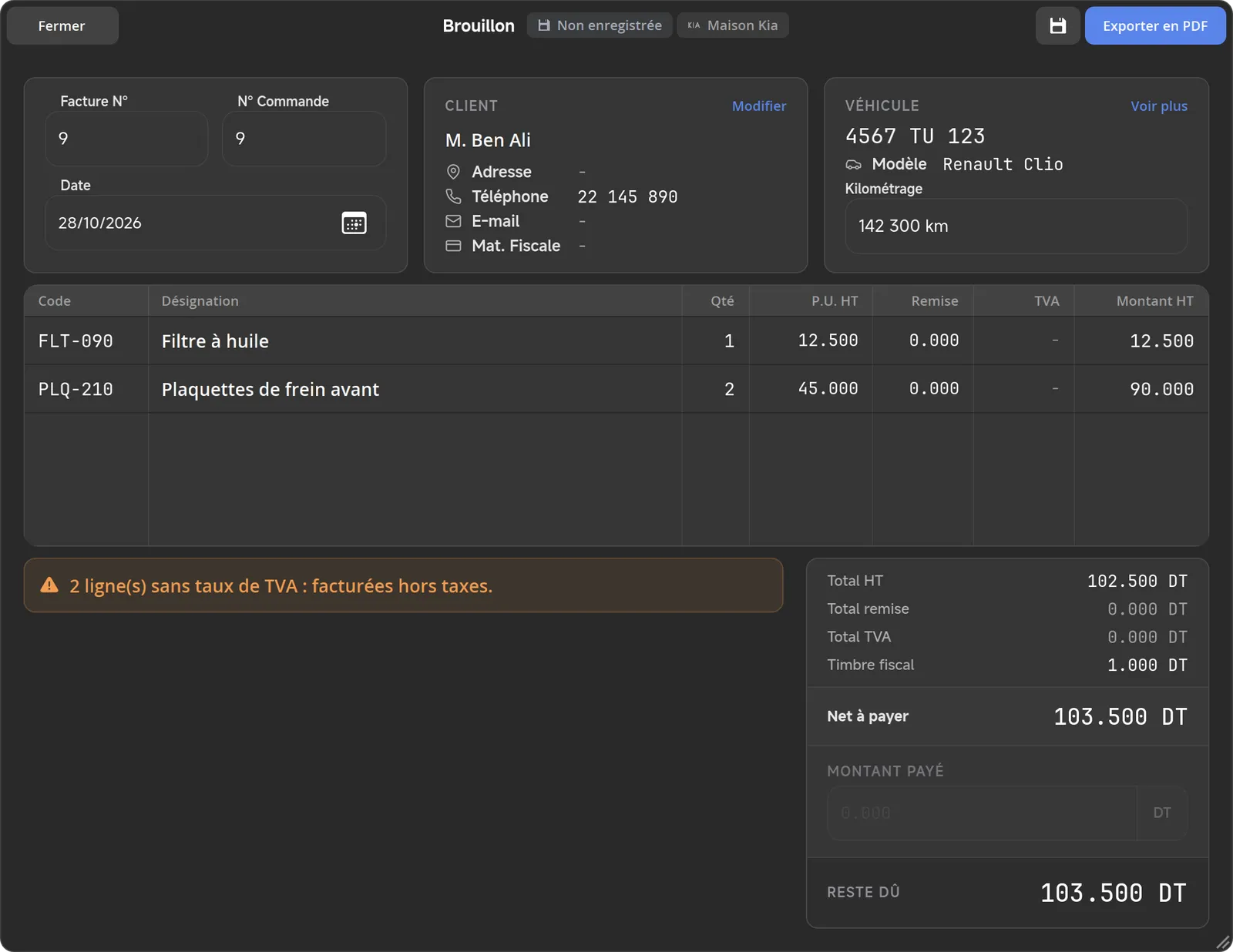The height and width of the screenshot is (952, 1233).
Task: Click the client name M. Ben Ali
Action: 488,140
